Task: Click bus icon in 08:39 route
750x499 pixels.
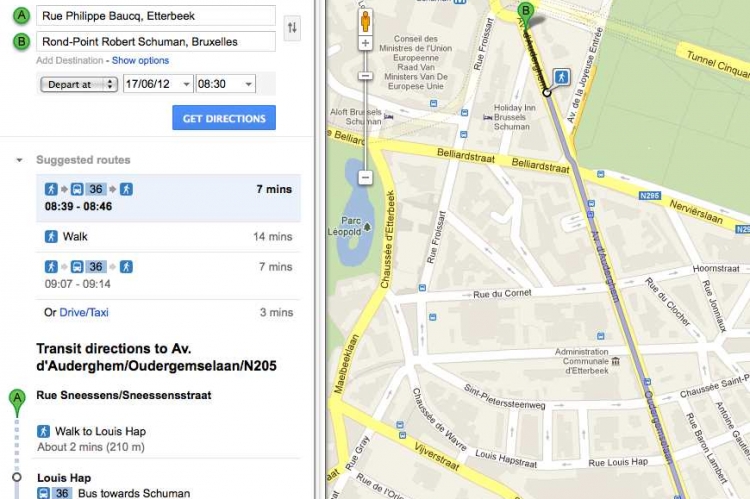Action: click(x=77, y=189)
